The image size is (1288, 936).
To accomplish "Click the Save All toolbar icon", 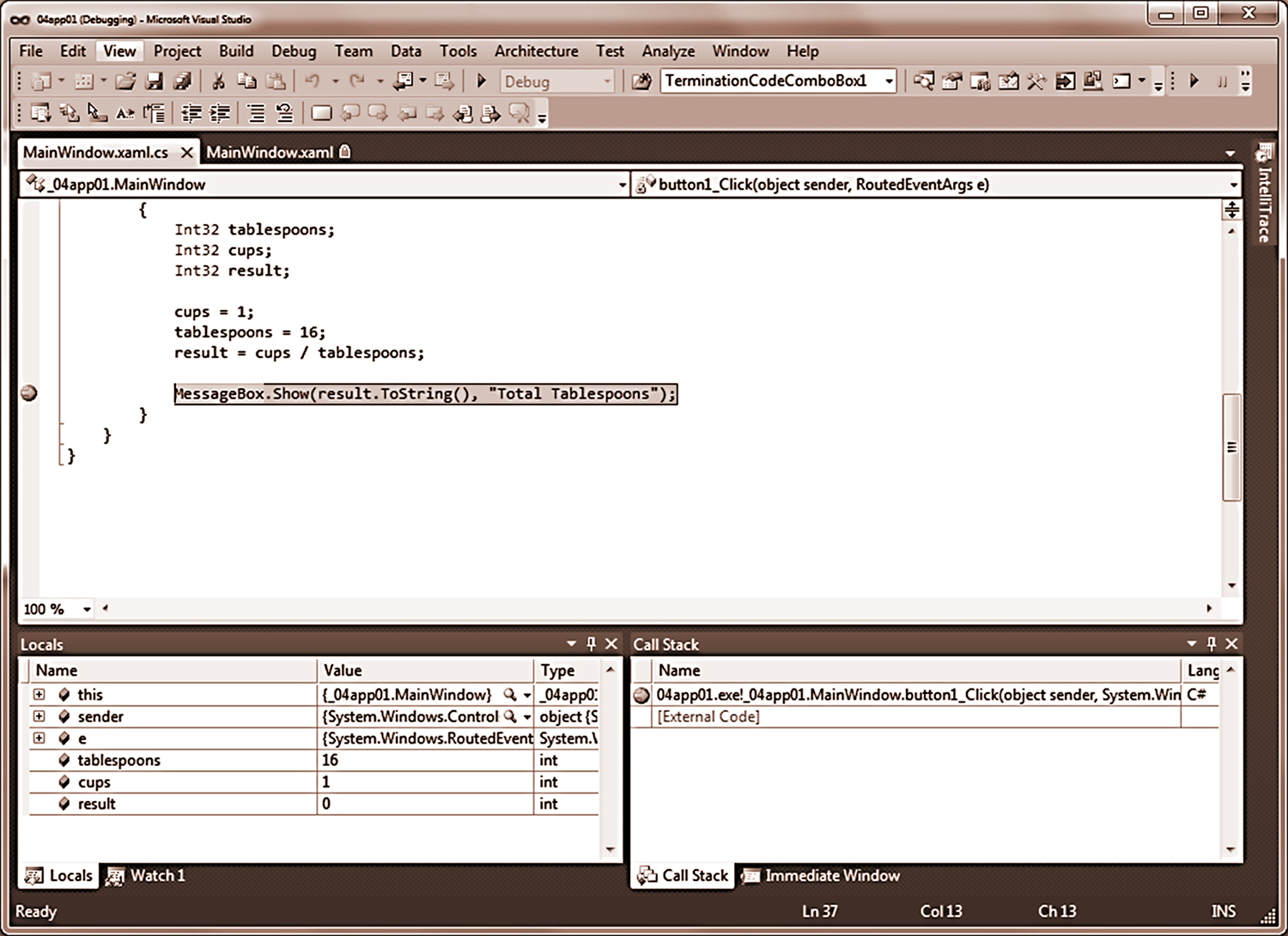I will coord(182,82).
